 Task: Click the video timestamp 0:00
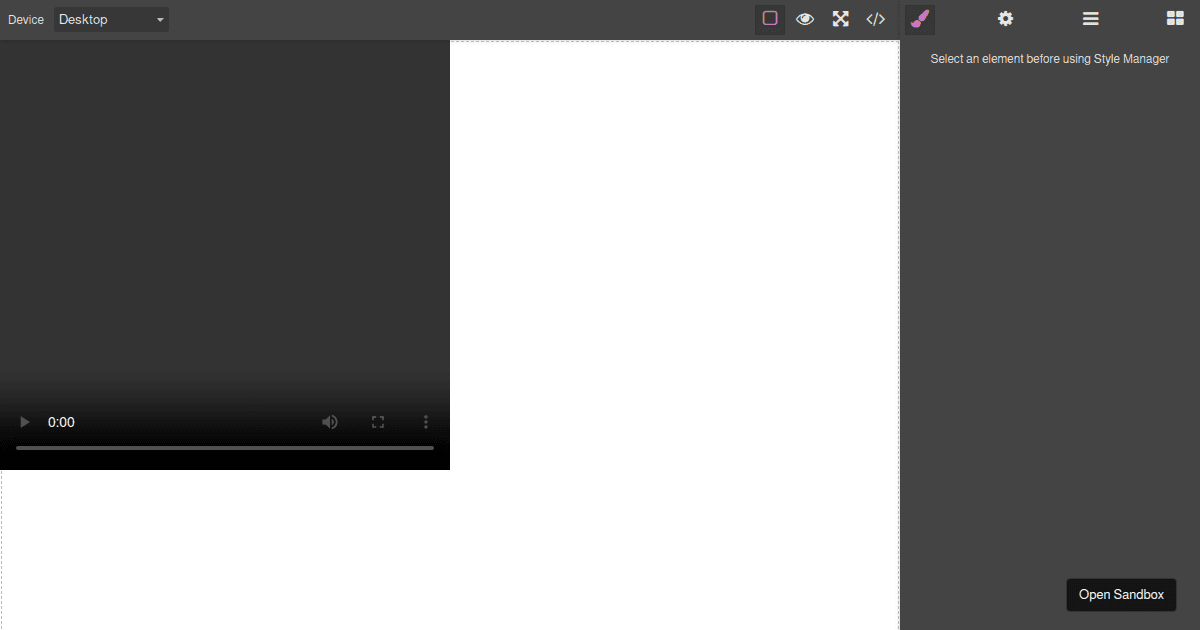[61, 422]
